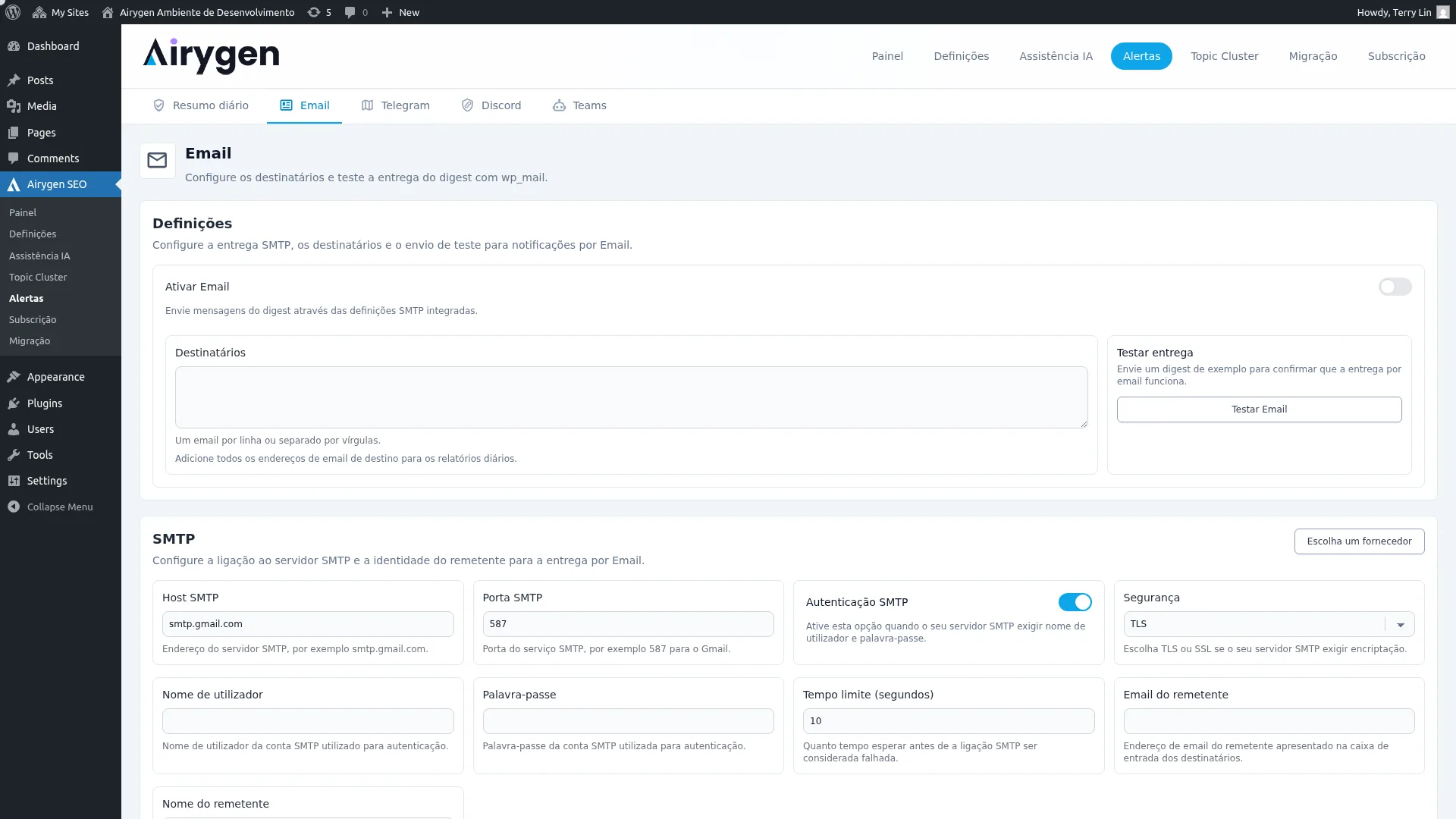The width and height of the screenshot is (1456, 819).
Task: Click the Telegram tab icon
Action: (368, 105)
